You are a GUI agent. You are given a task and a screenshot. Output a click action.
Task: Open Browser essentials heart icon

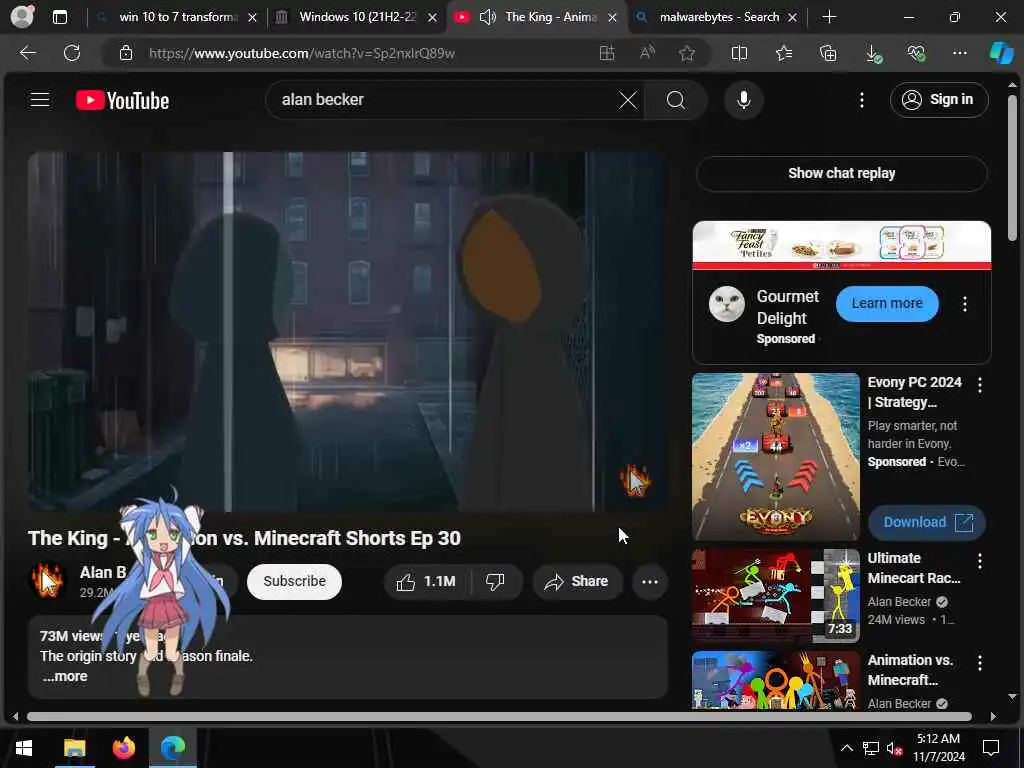tap(916, 53)
